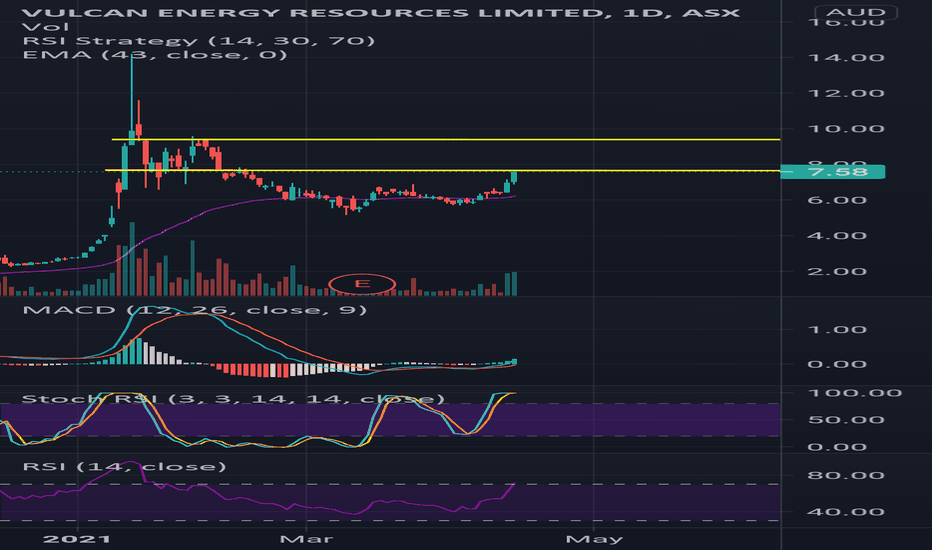This screenshot has width=932, height=550.
Task: Click the 50.00 Stoch RSI axis label
Action: [x=846, y=420]
